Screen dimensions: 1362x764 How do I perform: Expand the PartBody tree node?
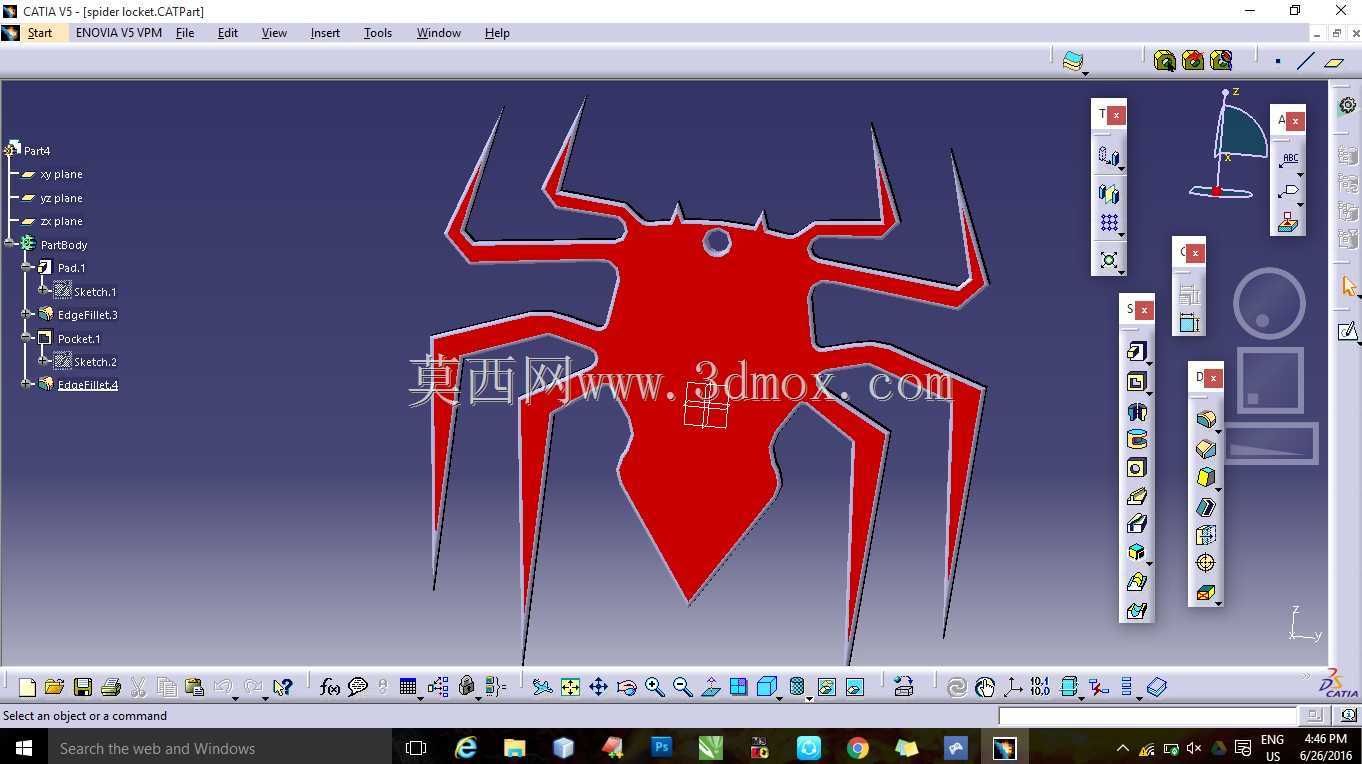11,244
